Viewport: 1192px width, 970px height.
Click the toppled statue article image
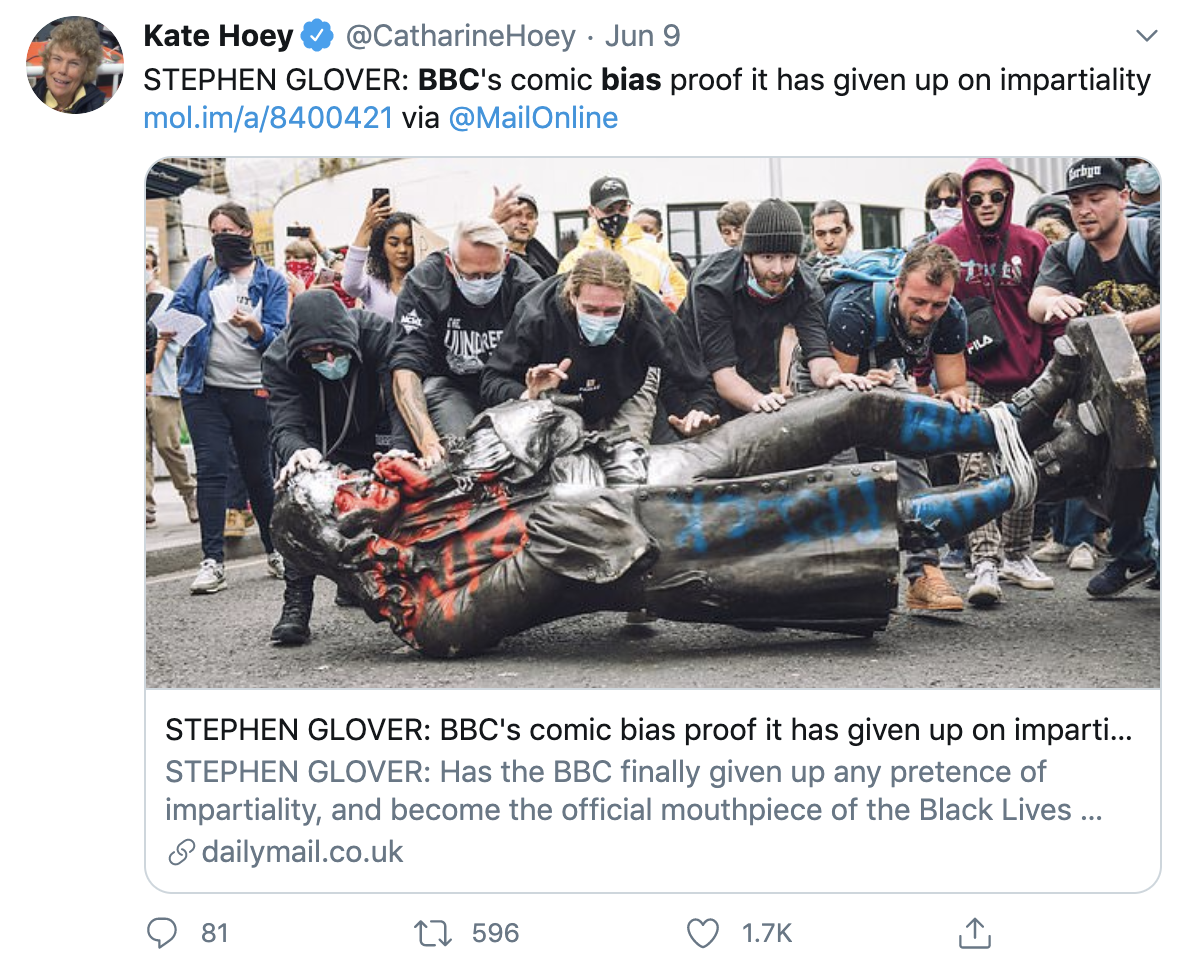click(x=652, y=422)
